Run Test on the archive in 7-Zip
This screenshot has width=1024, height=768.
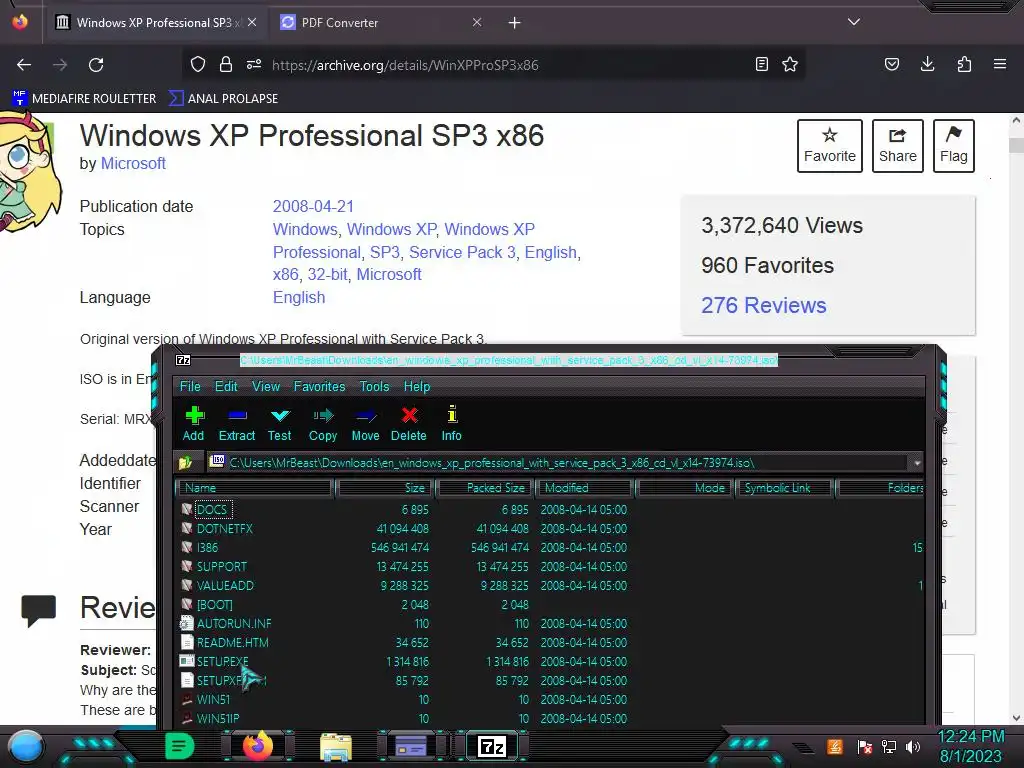pos(280,424)
